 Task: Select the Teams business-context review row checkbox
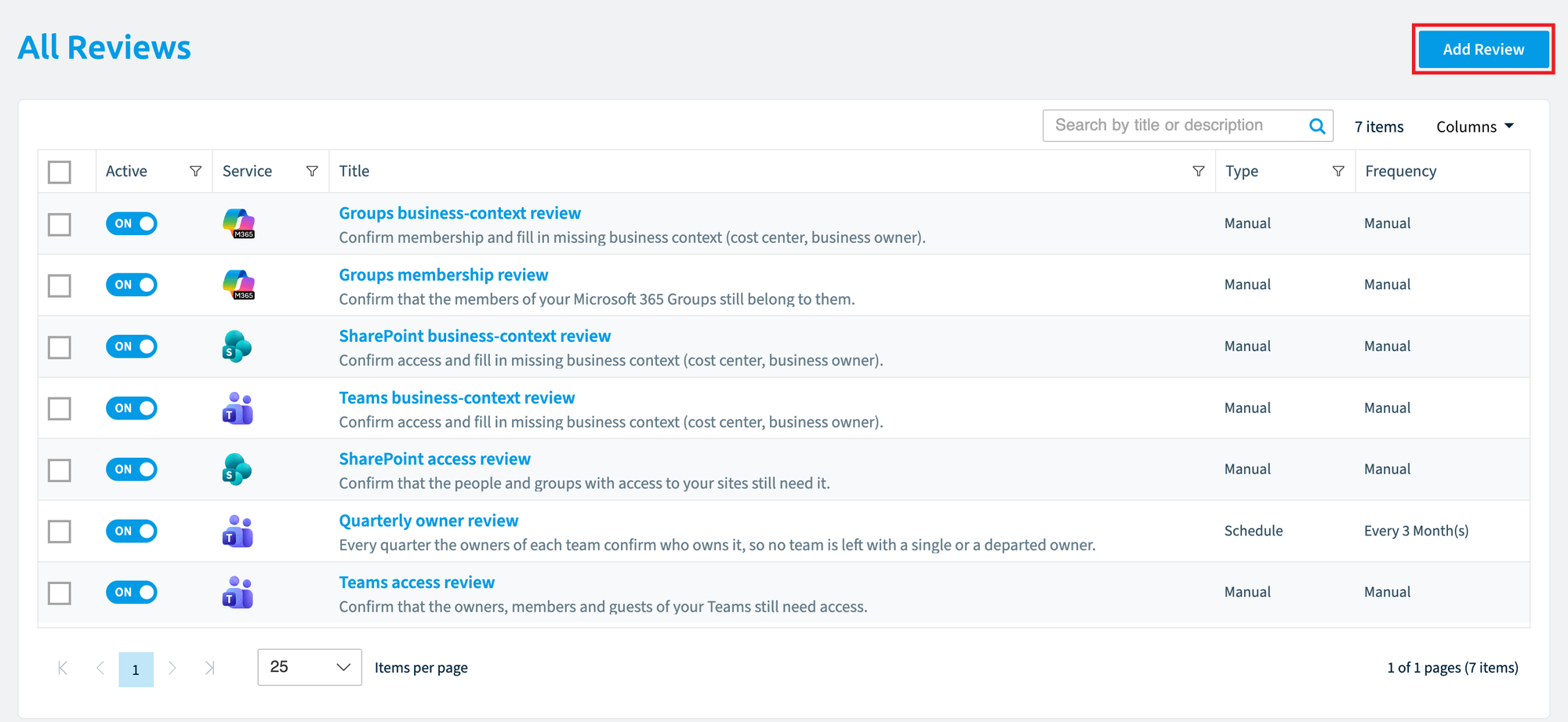[60, 408]
